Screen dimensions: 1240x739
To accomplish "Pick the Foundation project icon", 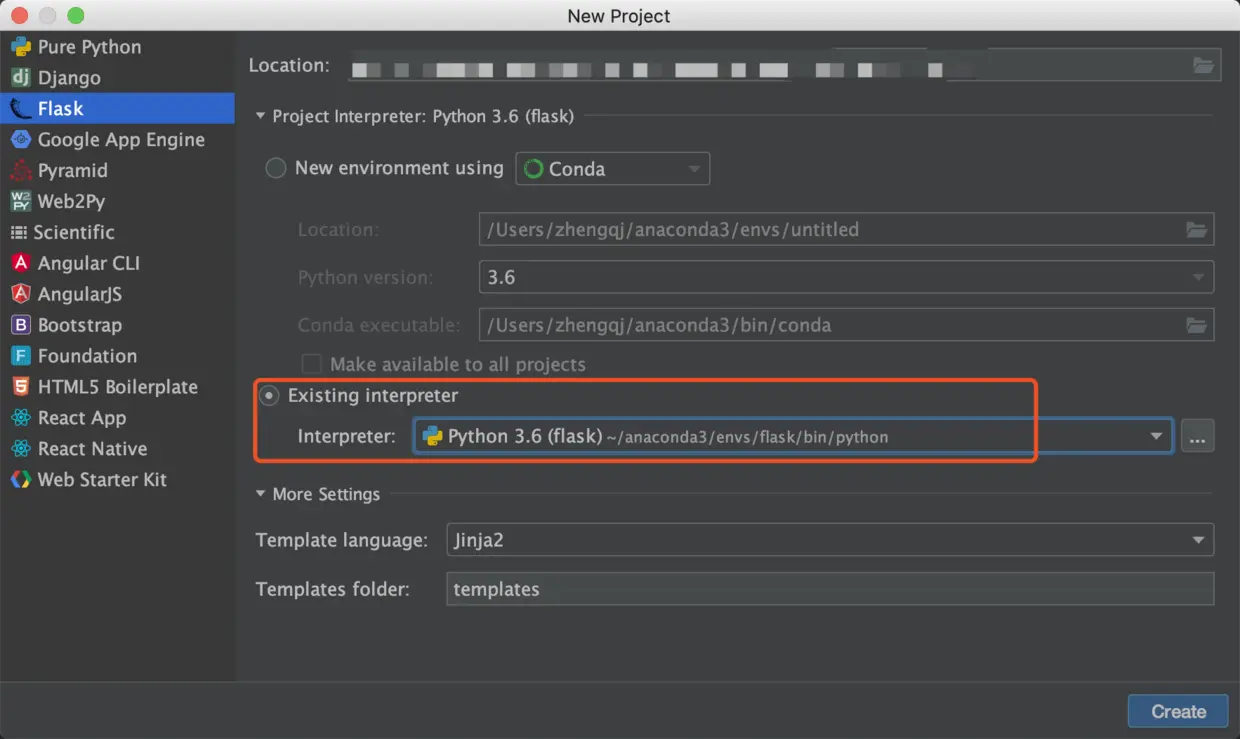I will 20,357.
